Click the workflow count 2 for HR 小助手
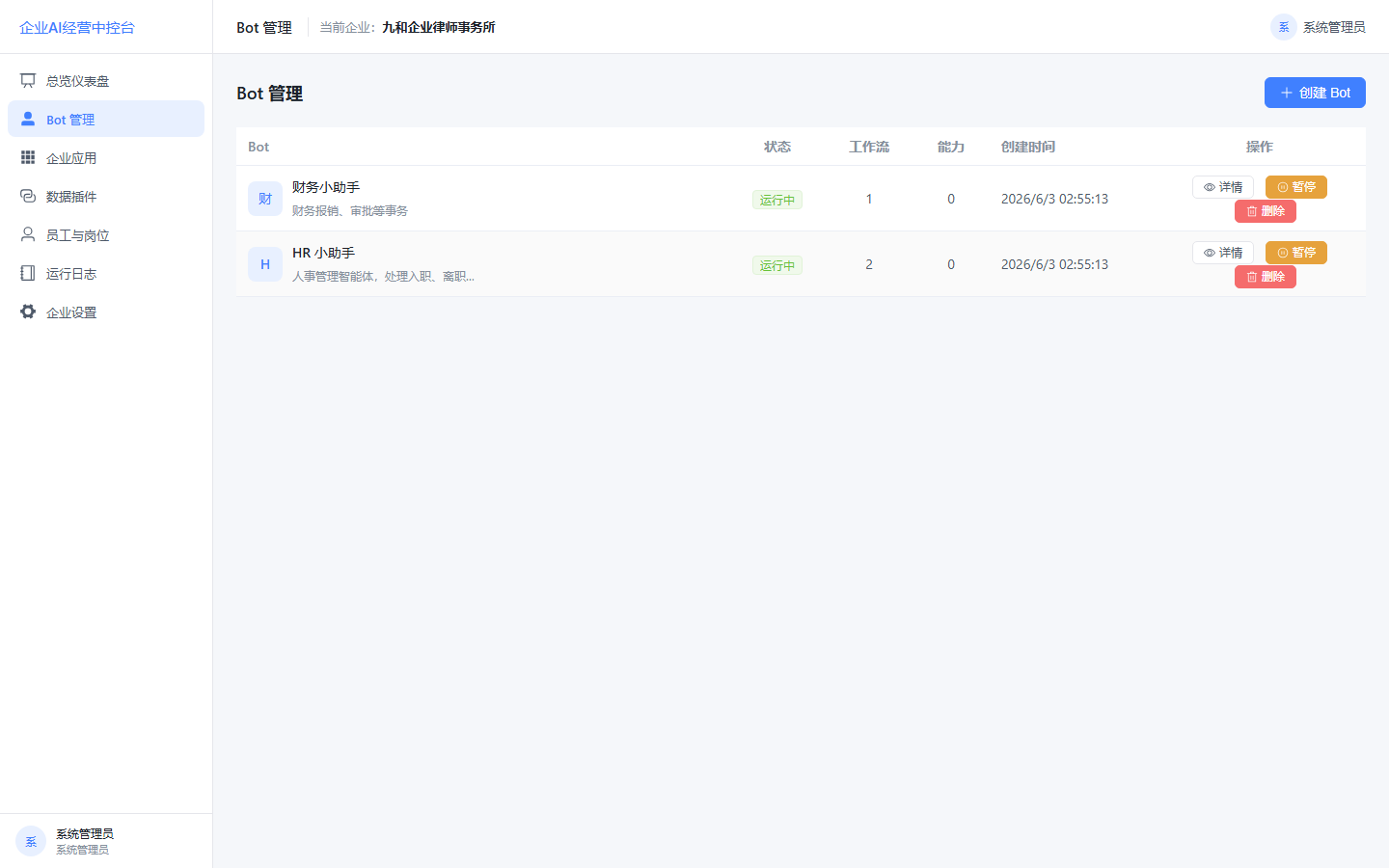1389x868 pixels. (869, 264)
